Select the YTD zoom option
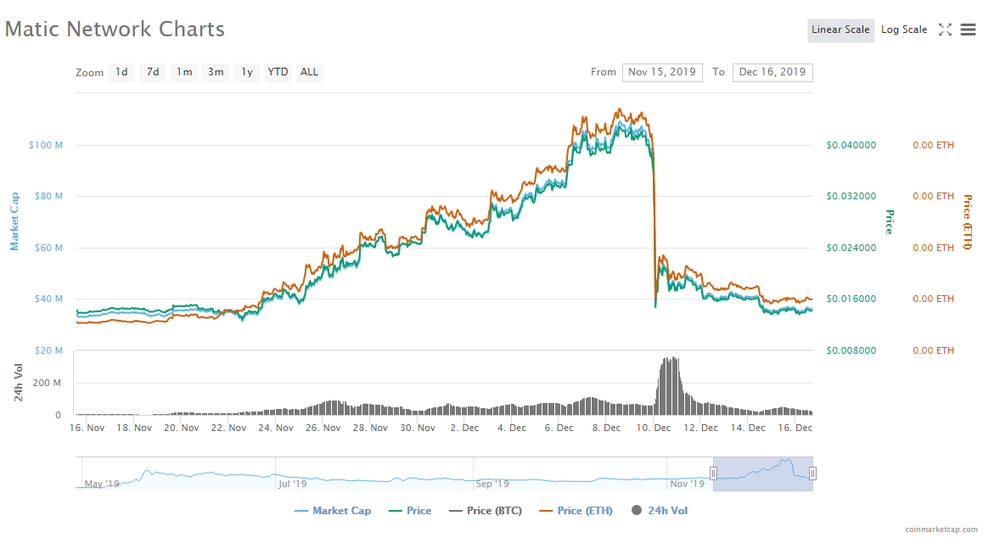This screenshot has height=548, width=1000. [x=277, y=72]
